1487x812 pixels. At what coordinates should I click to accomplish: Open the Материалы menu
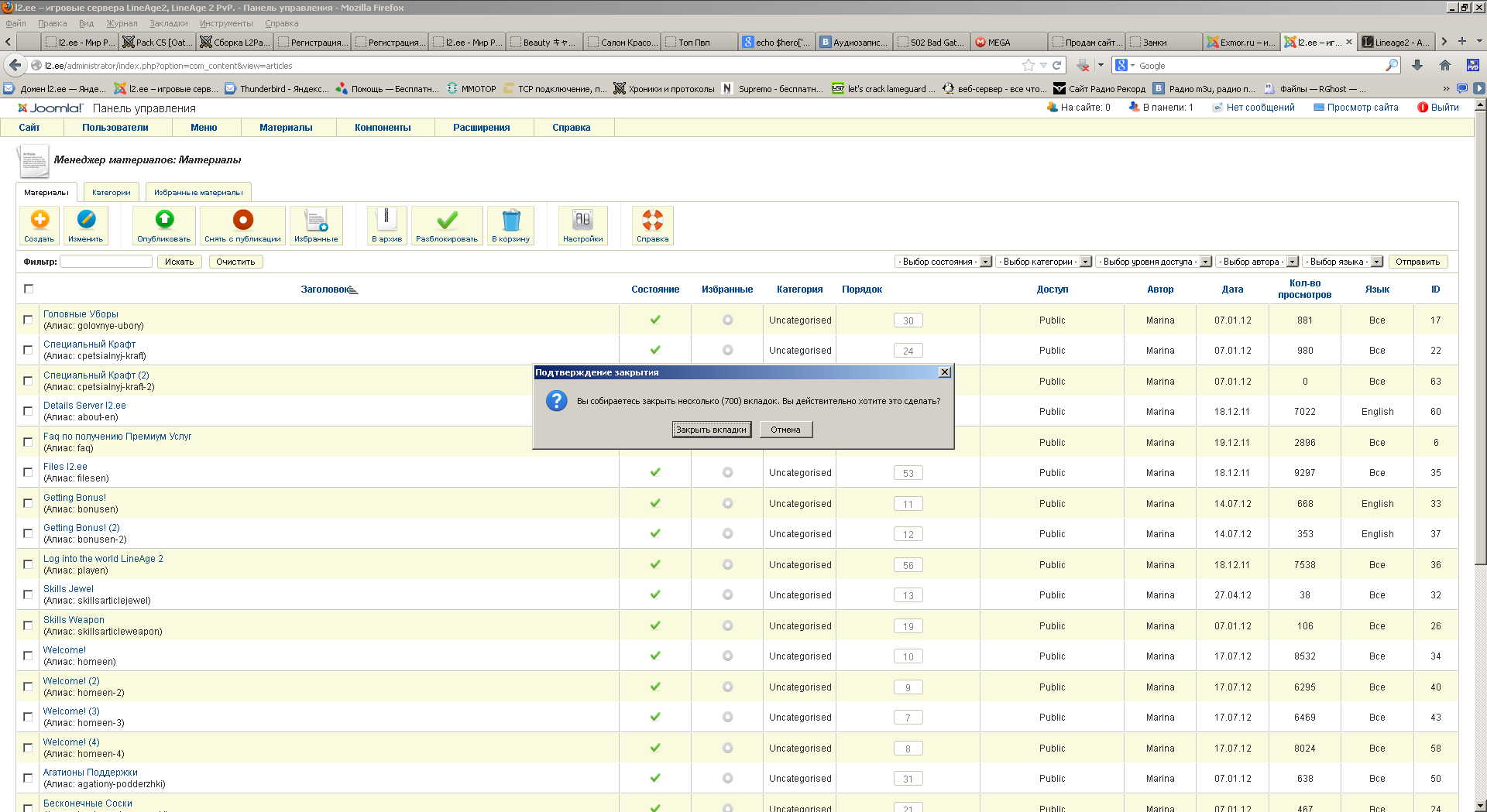[286, 128]
